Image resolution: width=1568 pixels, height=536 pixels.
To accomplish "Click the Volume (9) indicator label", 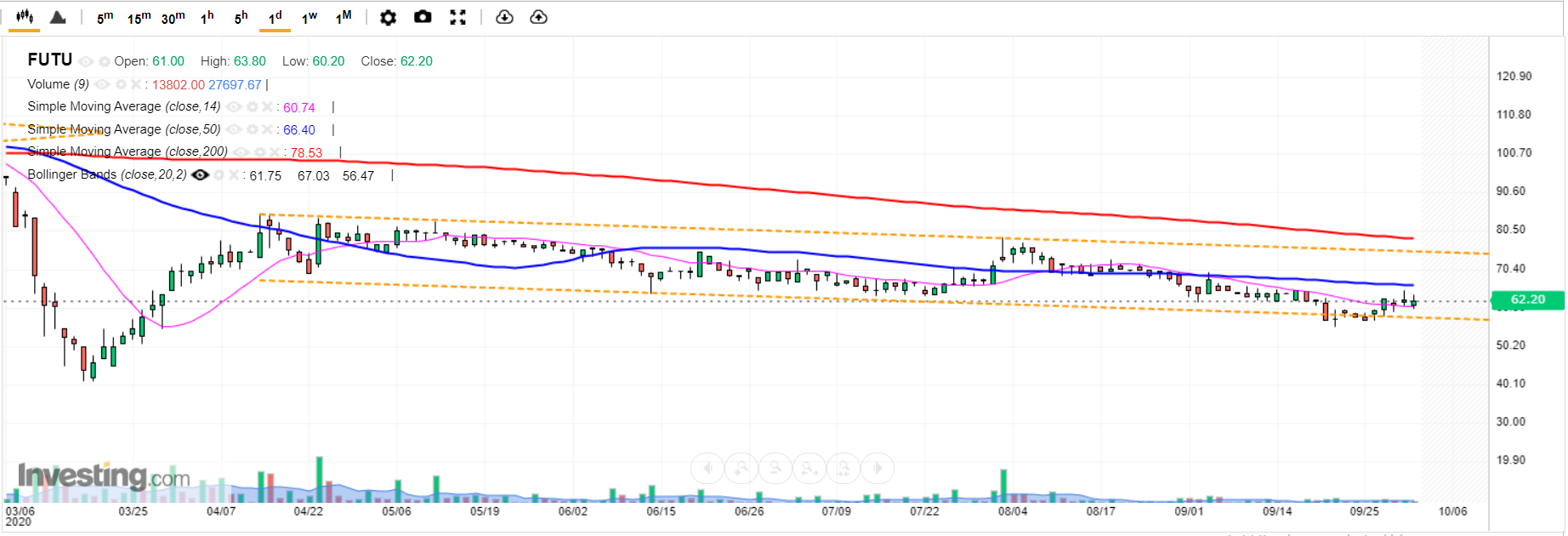I will tap(58, 84).
